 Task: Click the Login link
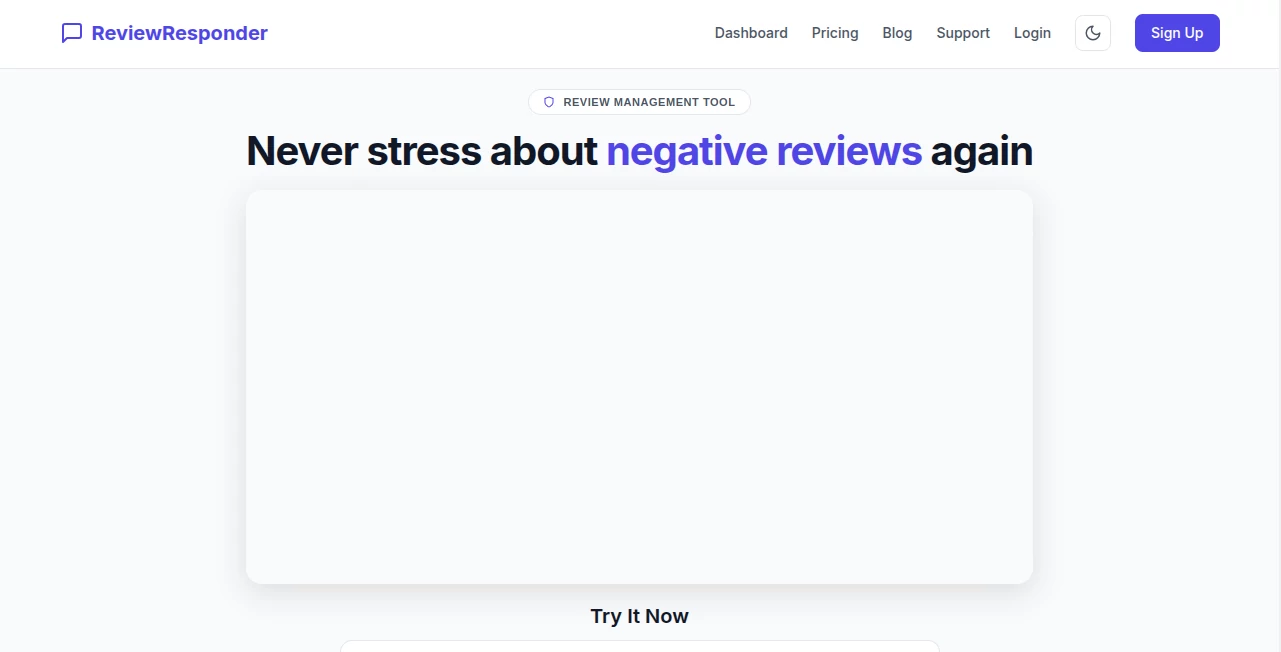click(1032, 33)
